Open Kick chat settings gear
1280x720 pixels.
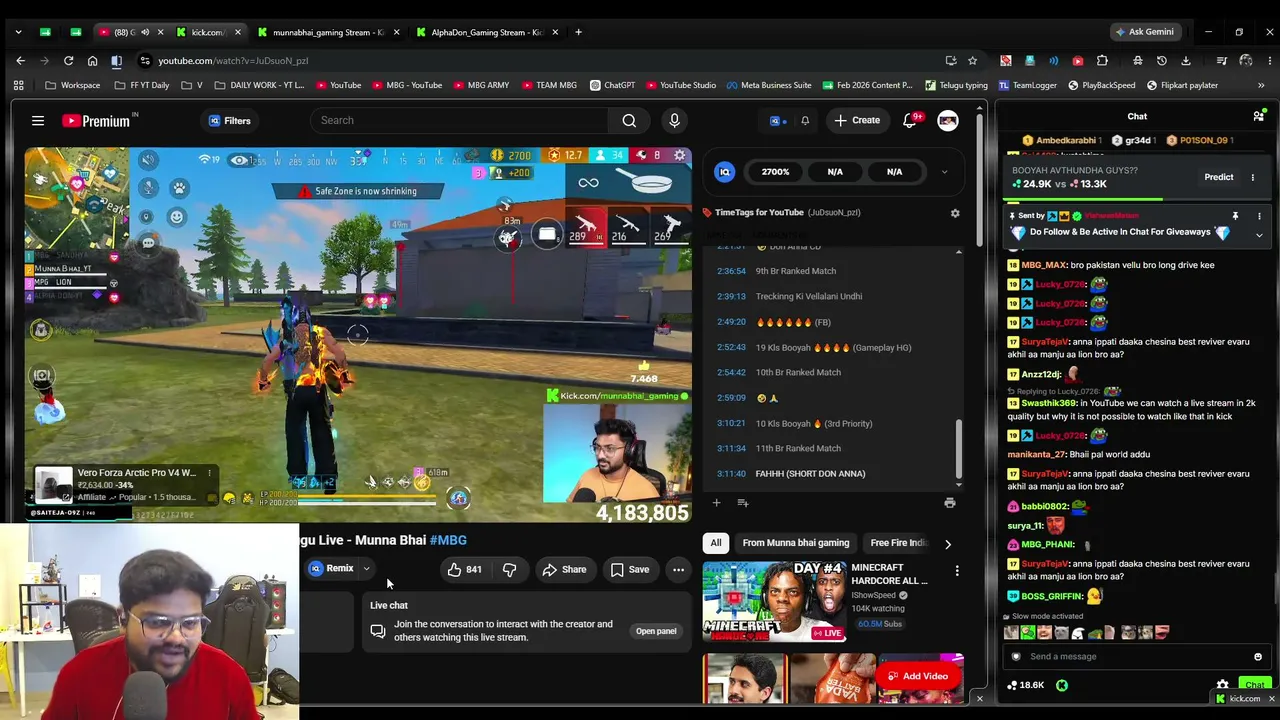(x=1222, y=686)
